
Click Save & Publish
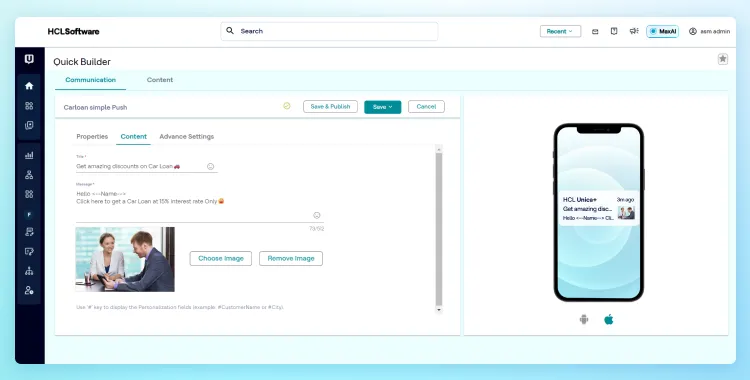point(331,107)
